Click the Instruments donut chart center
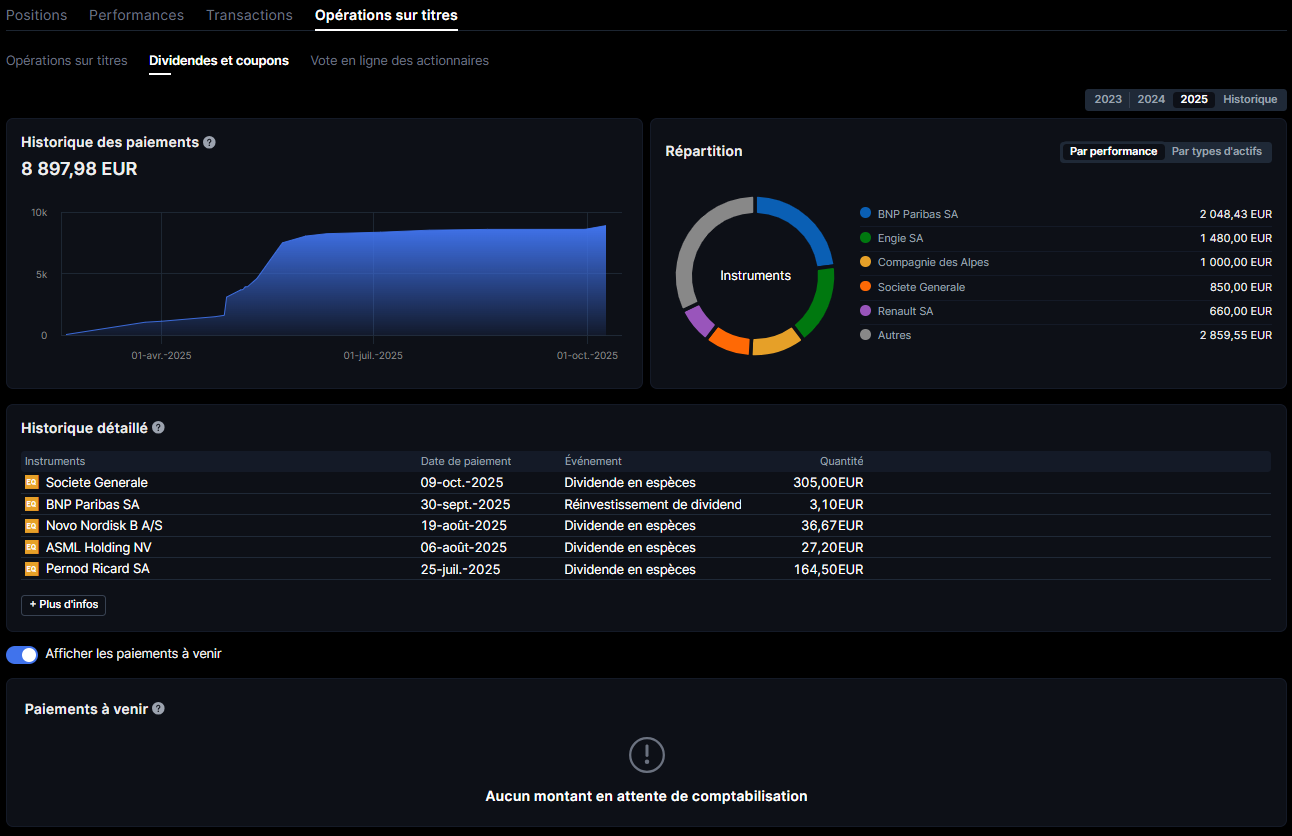 (755, 276)
